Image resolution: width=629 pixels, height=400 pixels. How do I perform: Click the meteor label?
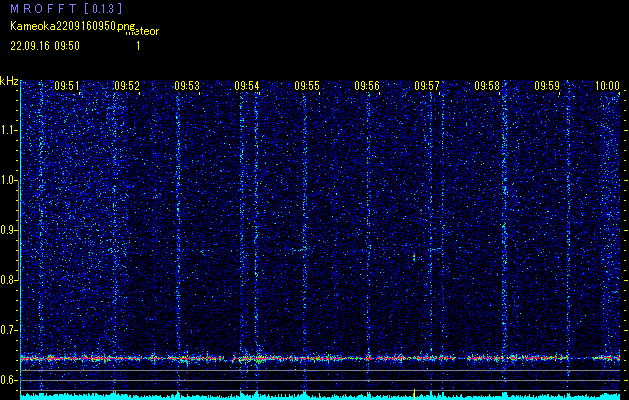click(x=142, y=31)
